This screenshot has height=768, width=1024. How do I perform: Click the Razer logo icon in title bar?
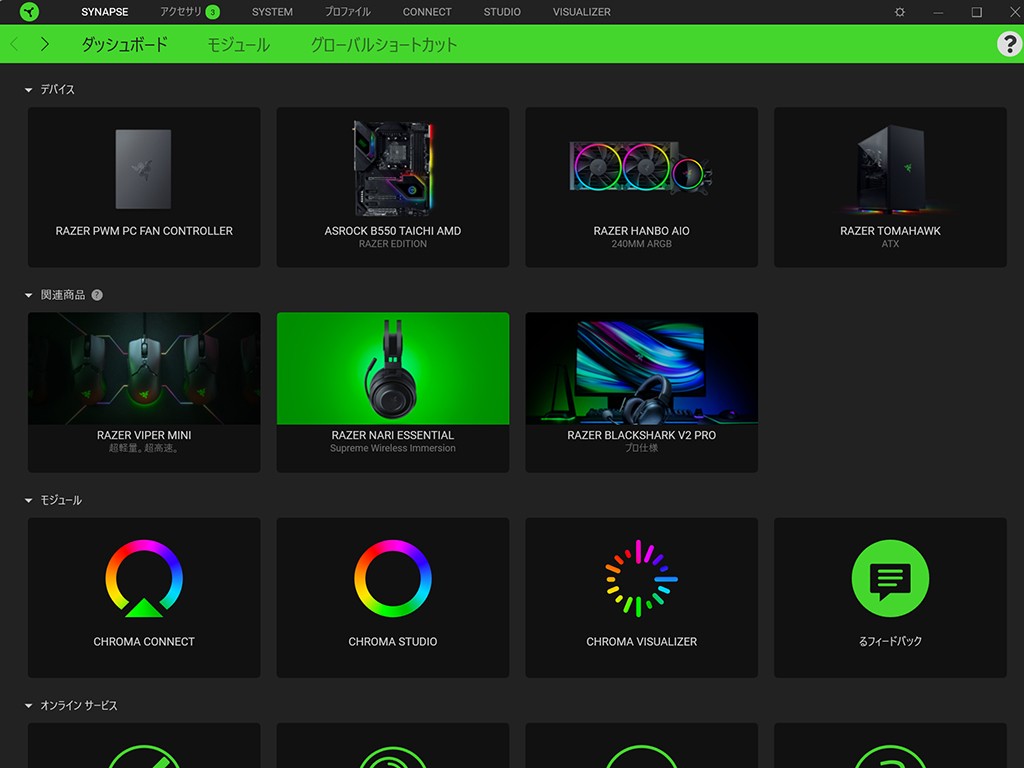click(29, 12)
